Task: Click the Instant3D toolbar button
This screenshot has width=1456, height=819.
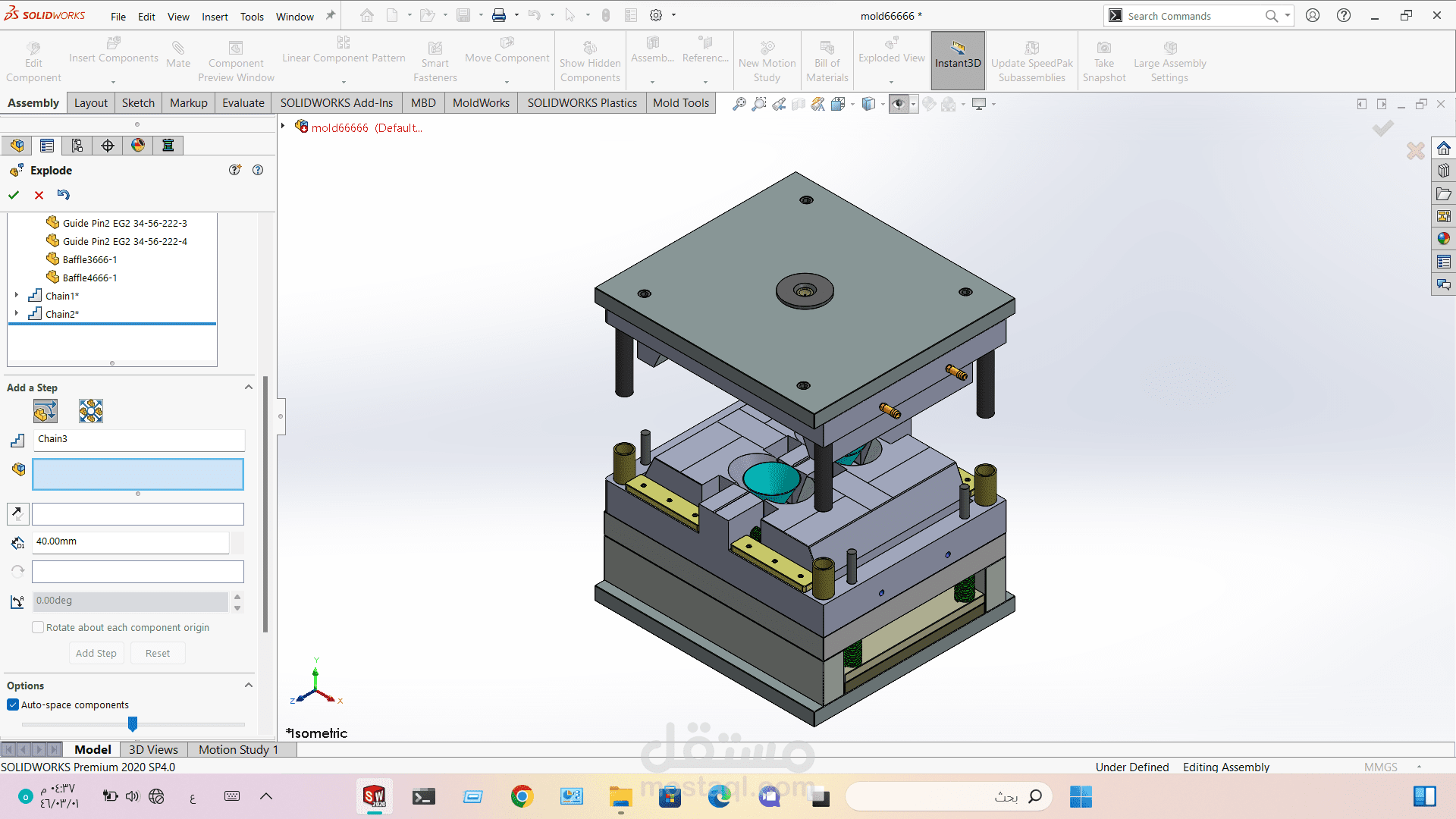Action: tap(958, 61)
